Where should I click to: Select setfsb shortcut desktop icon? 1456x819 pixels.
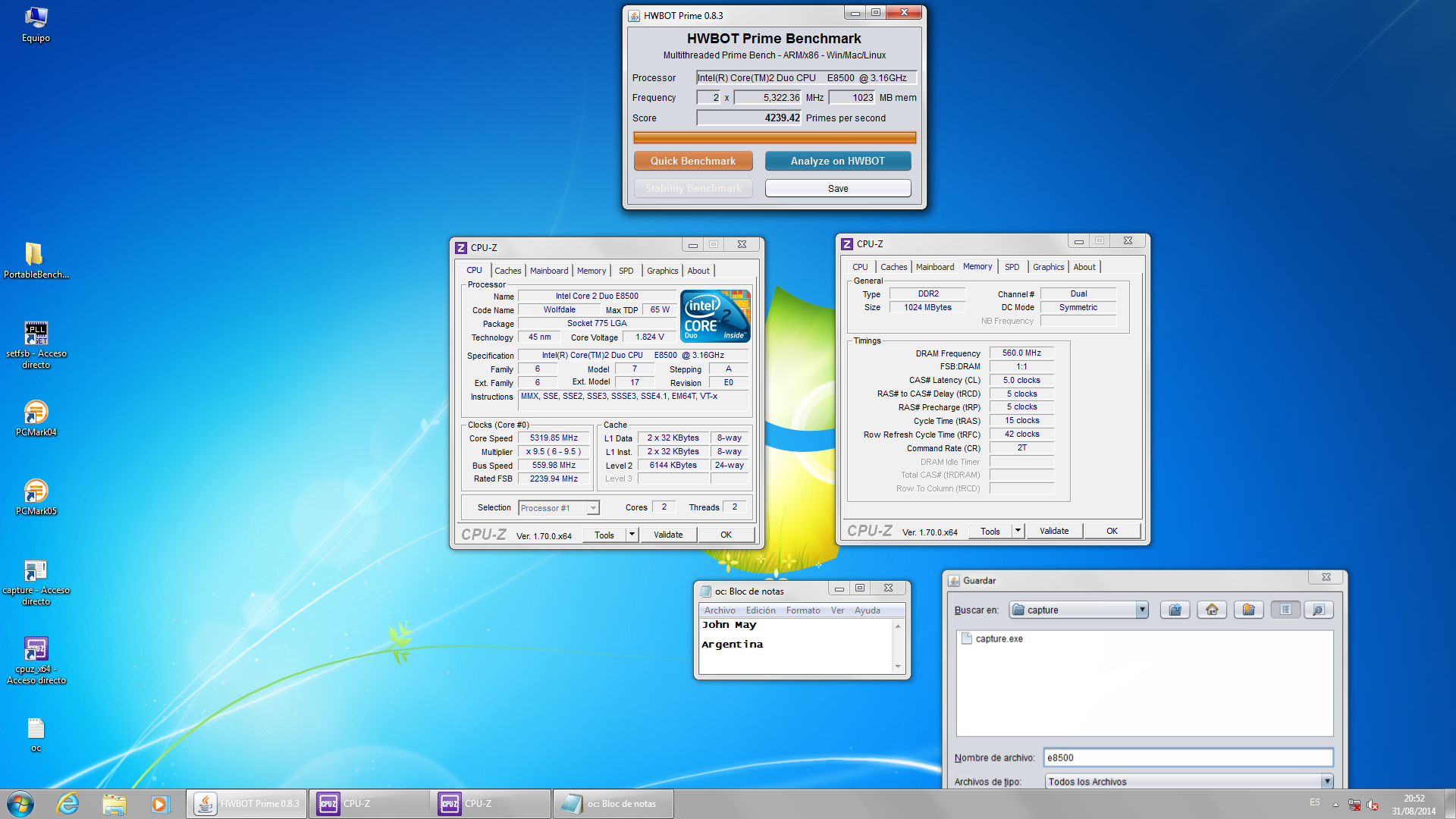[x=36, y=345]
